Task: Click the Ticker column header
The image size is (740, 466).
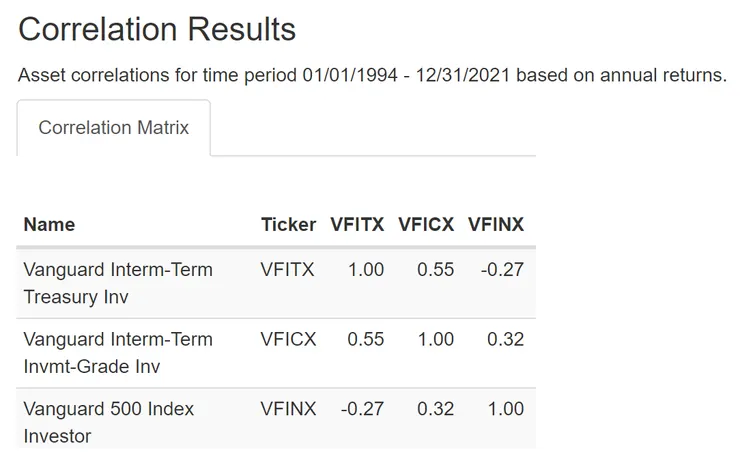Action: [288, 224]
